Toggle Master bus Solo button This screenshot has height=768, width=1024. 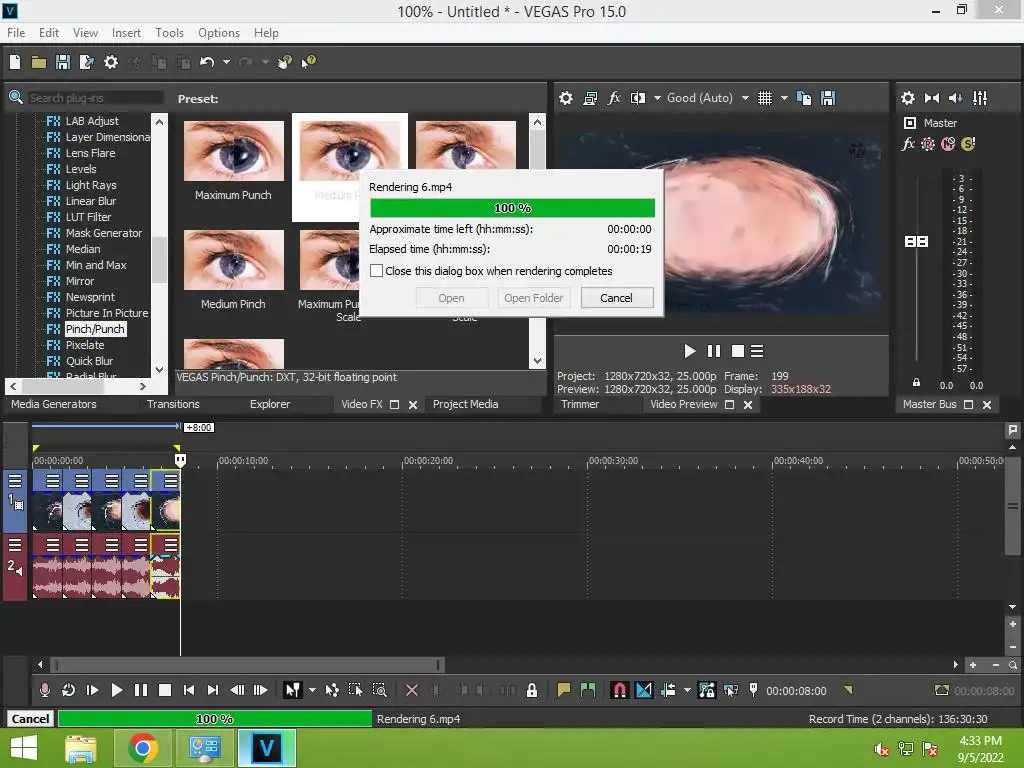click(x=968, y=144)
